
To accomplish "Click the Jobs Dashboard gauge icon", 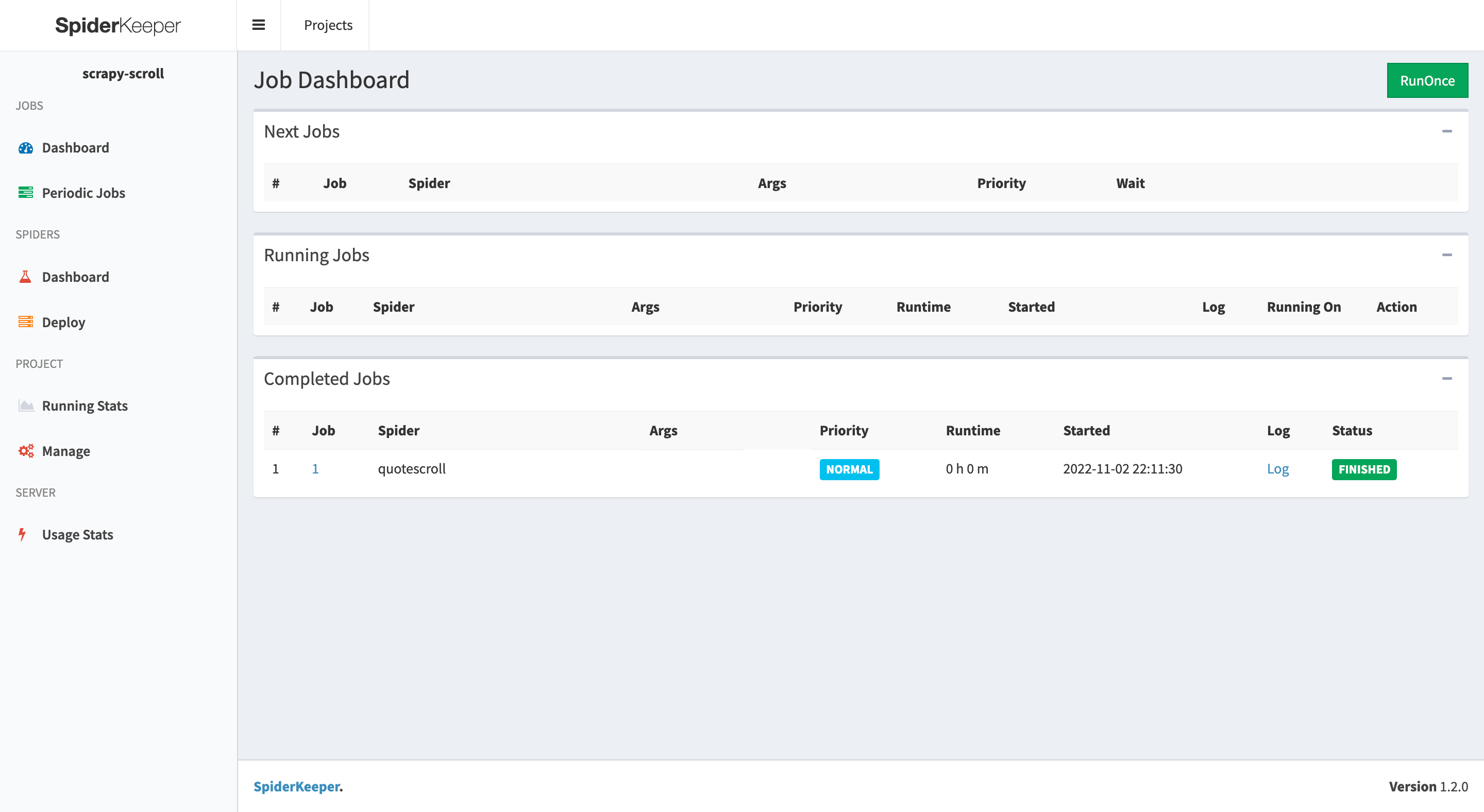I will [26, 148].
